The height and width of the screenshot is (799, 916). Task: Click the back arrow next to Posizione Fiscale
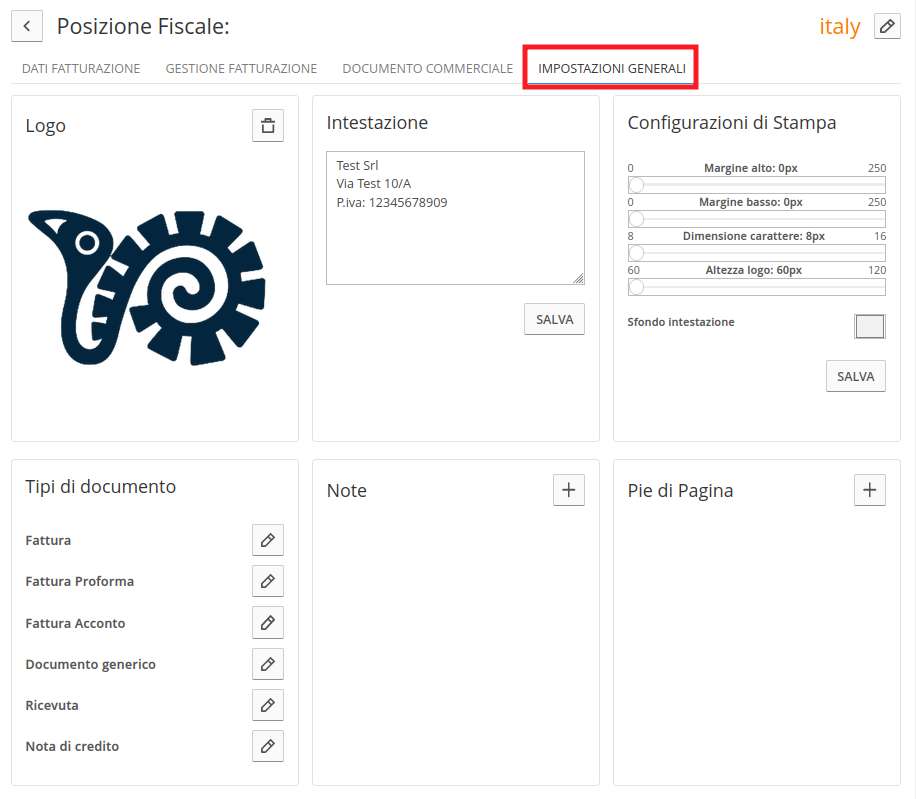coord(27,26)
